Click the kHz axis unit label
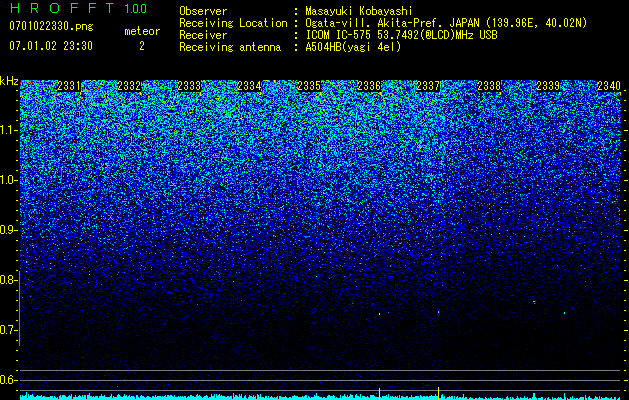 click(x=9, y=81)
